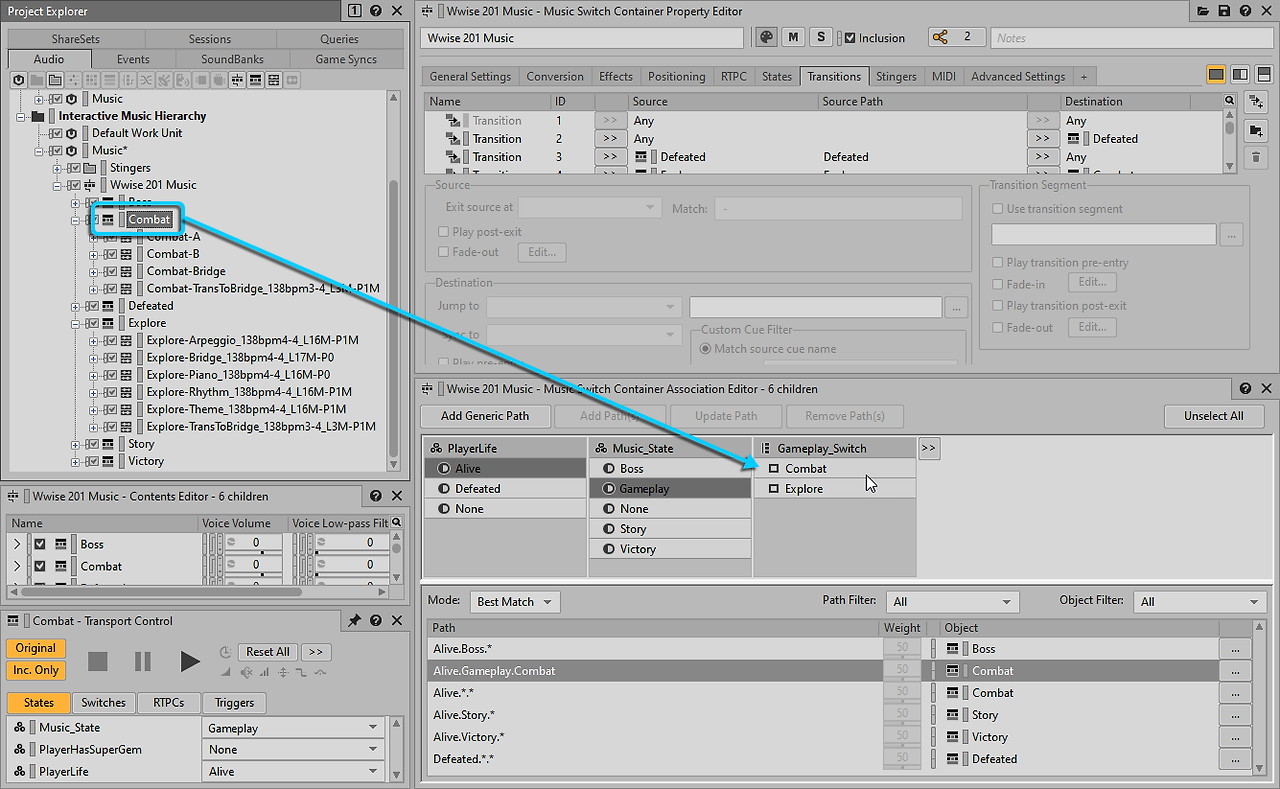The height and width of the screenshot is (789, 1280).
Task: Open help for Association Editor
Action: (x=1245, y=389)
